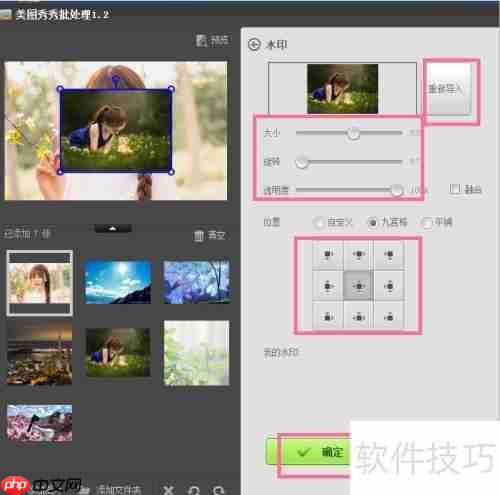Confirm with the green 确定 button

[x=308, y=452]
